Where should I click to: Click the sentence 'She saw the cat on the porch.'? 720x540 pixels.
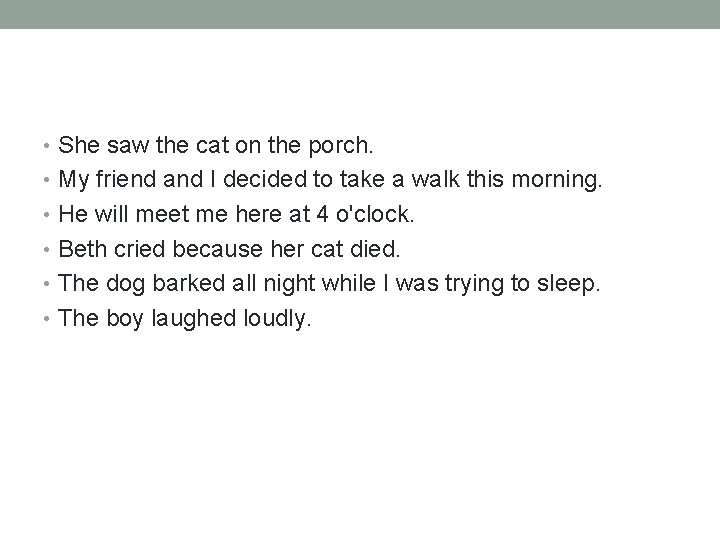(x=216, y=146)
